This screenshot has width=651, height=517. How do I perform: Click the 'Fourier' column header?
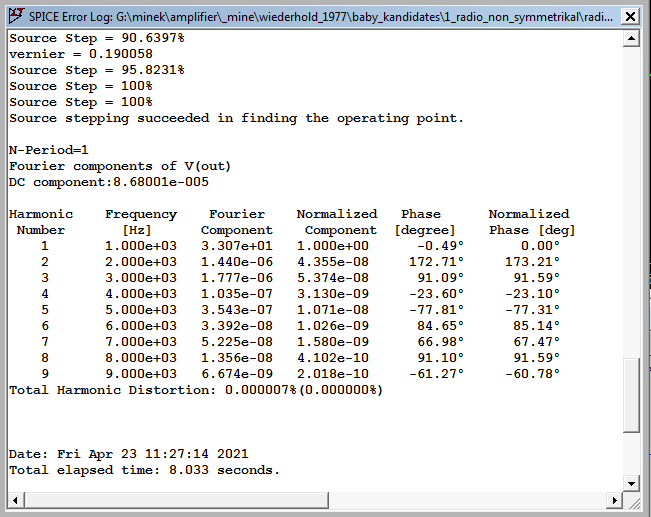[x=237, y=214]
